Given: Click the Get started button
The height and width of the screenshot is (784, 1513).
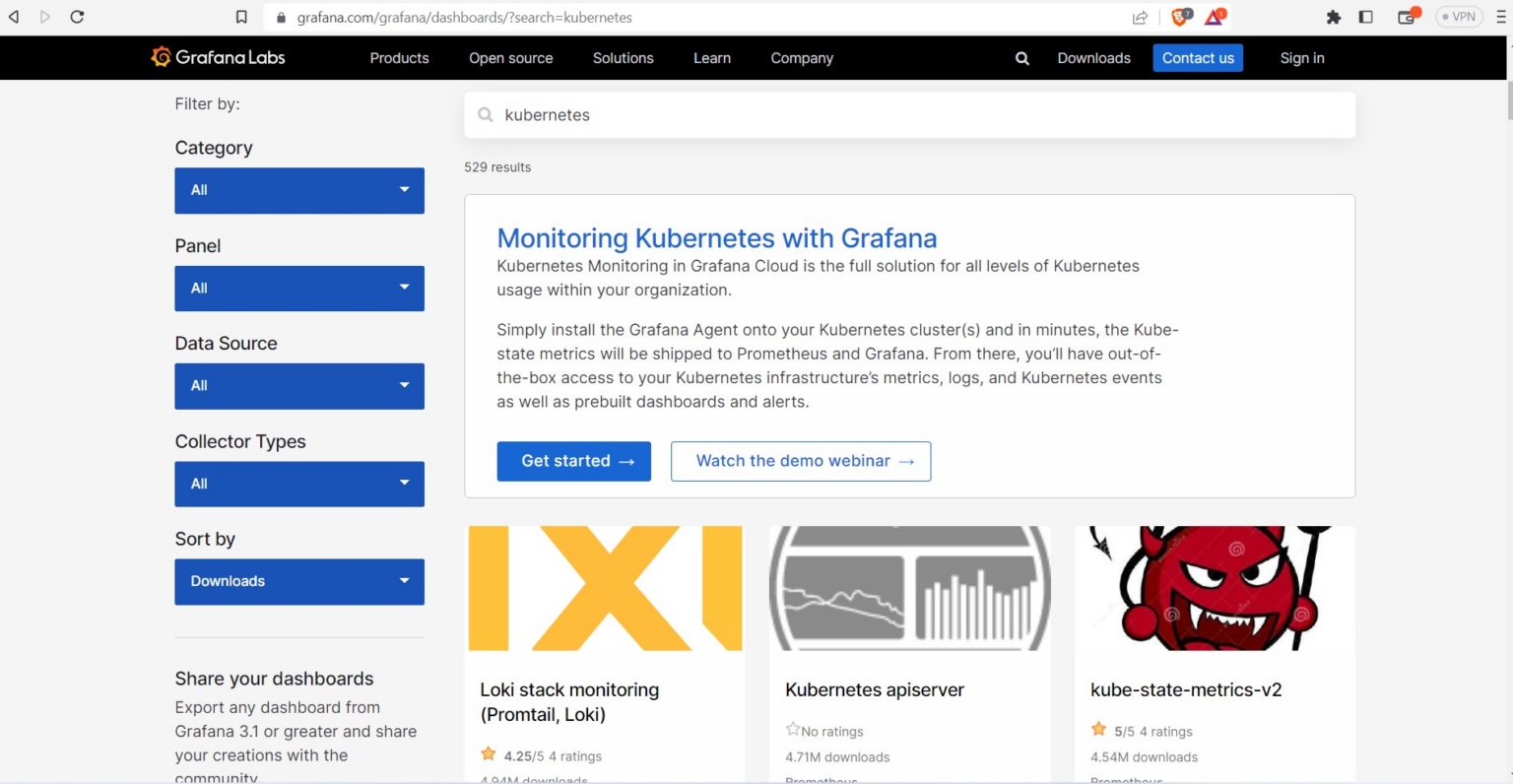Looking at the screenshot, I should (573, 461).
